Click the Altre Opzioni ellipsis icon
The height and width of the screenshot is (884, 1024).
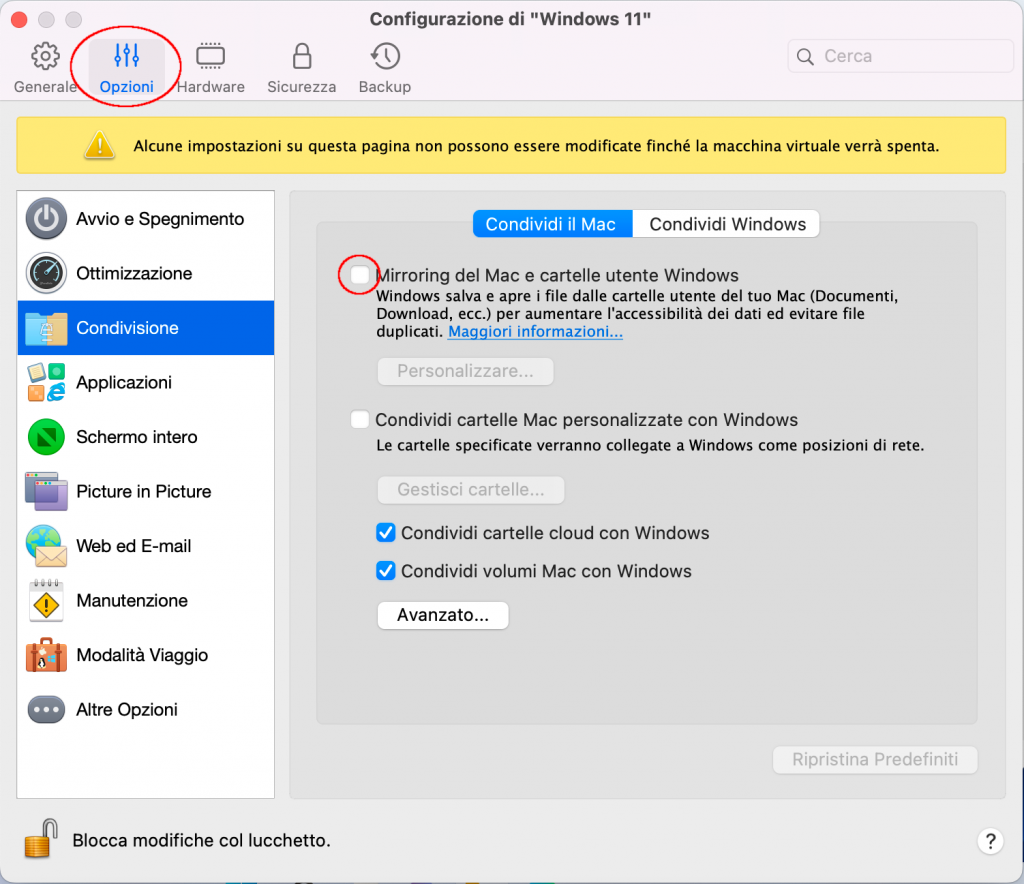tap(46, 710)
